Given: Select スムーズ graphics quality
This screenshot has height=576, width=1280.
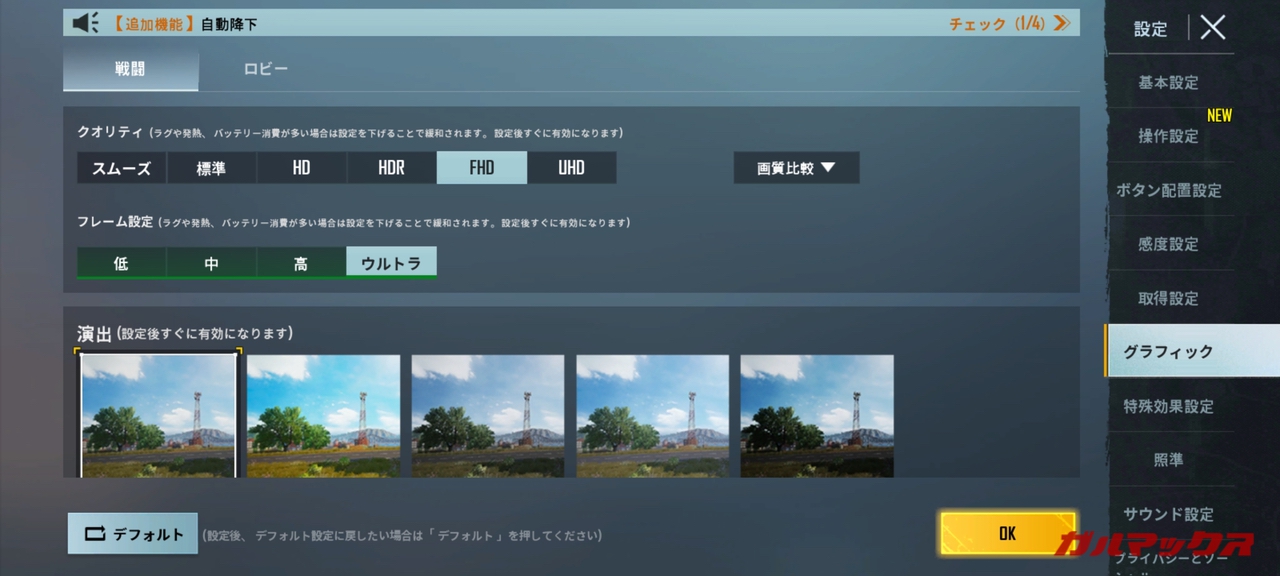Looking at the screenshot, I should pyautogui.click(x=122, y=168).
